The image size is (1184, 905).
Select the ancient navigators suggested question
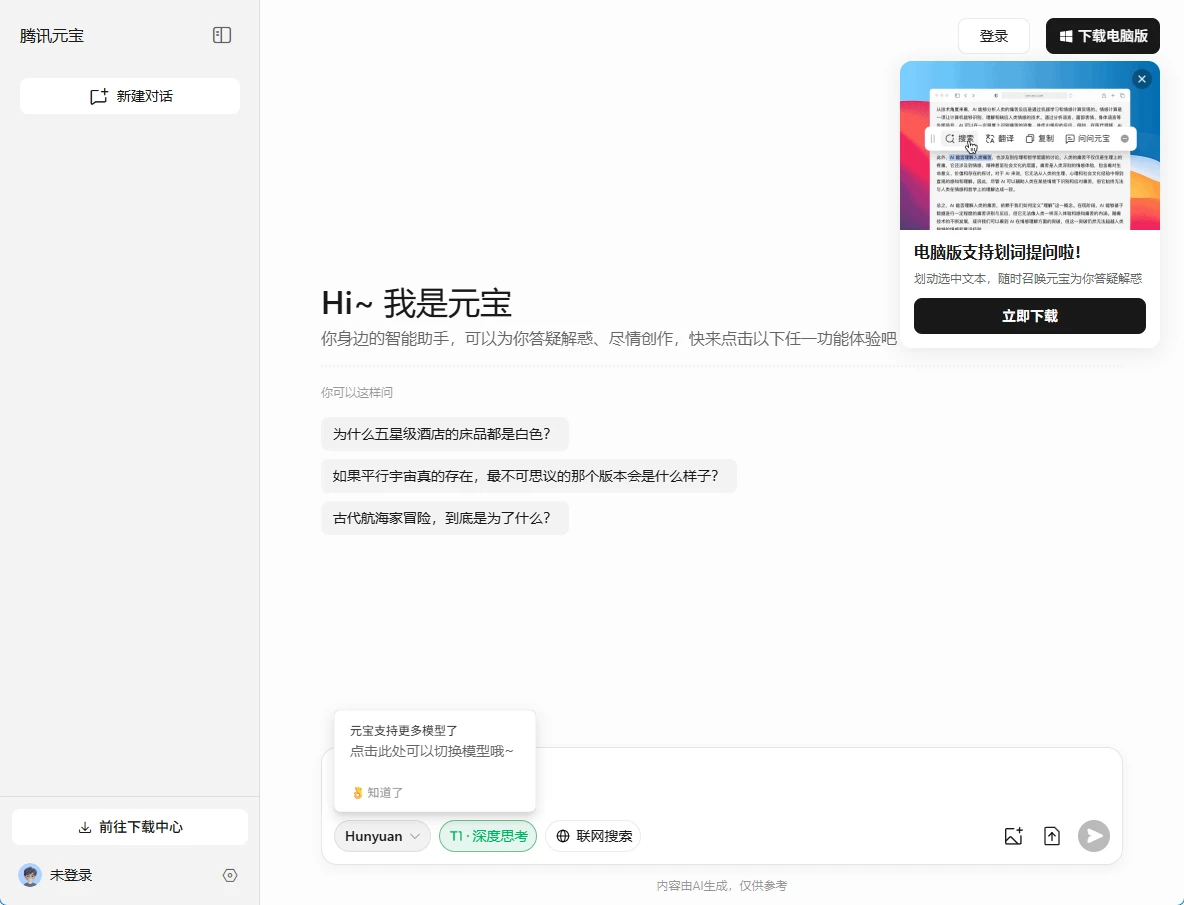tap(444, 518)
